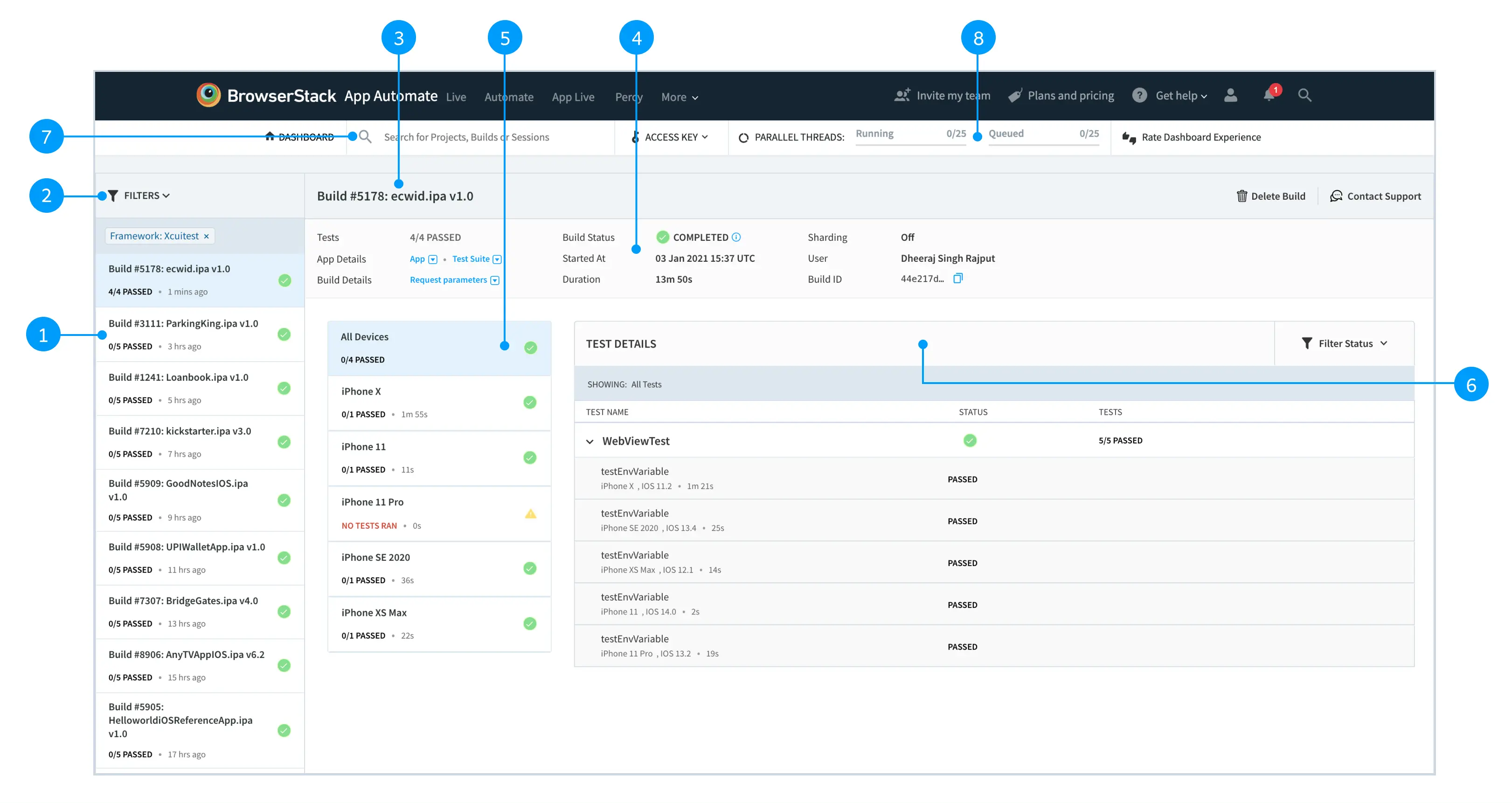Click the Rate Dashboard Experience icon
The width and height of the screenshot is (1512, 803).
(x=1130, y=138)
